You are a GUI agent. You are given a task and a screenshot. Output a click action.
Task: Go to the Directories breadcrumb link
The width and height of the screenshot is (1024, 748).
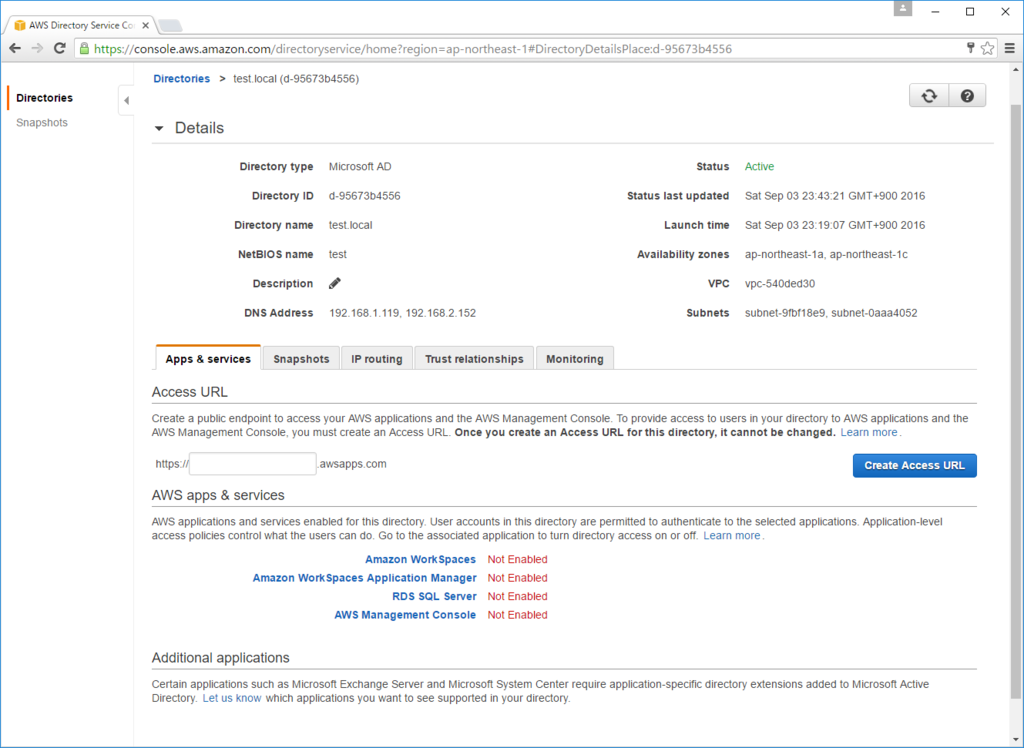coord(182,78)
